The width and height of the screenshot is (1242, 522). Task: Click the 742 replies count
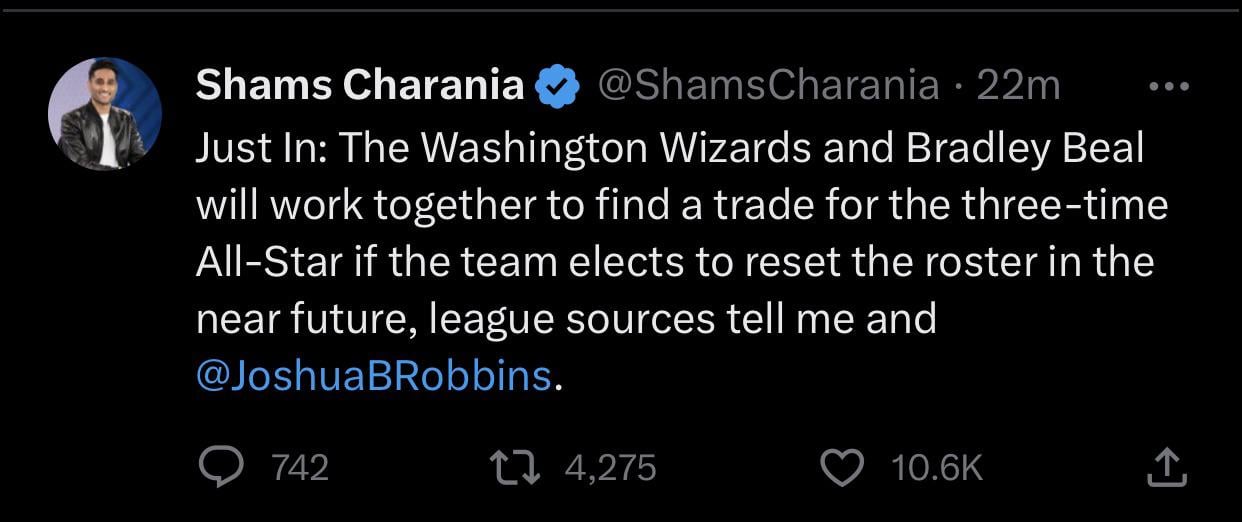(x=300, y=467)
